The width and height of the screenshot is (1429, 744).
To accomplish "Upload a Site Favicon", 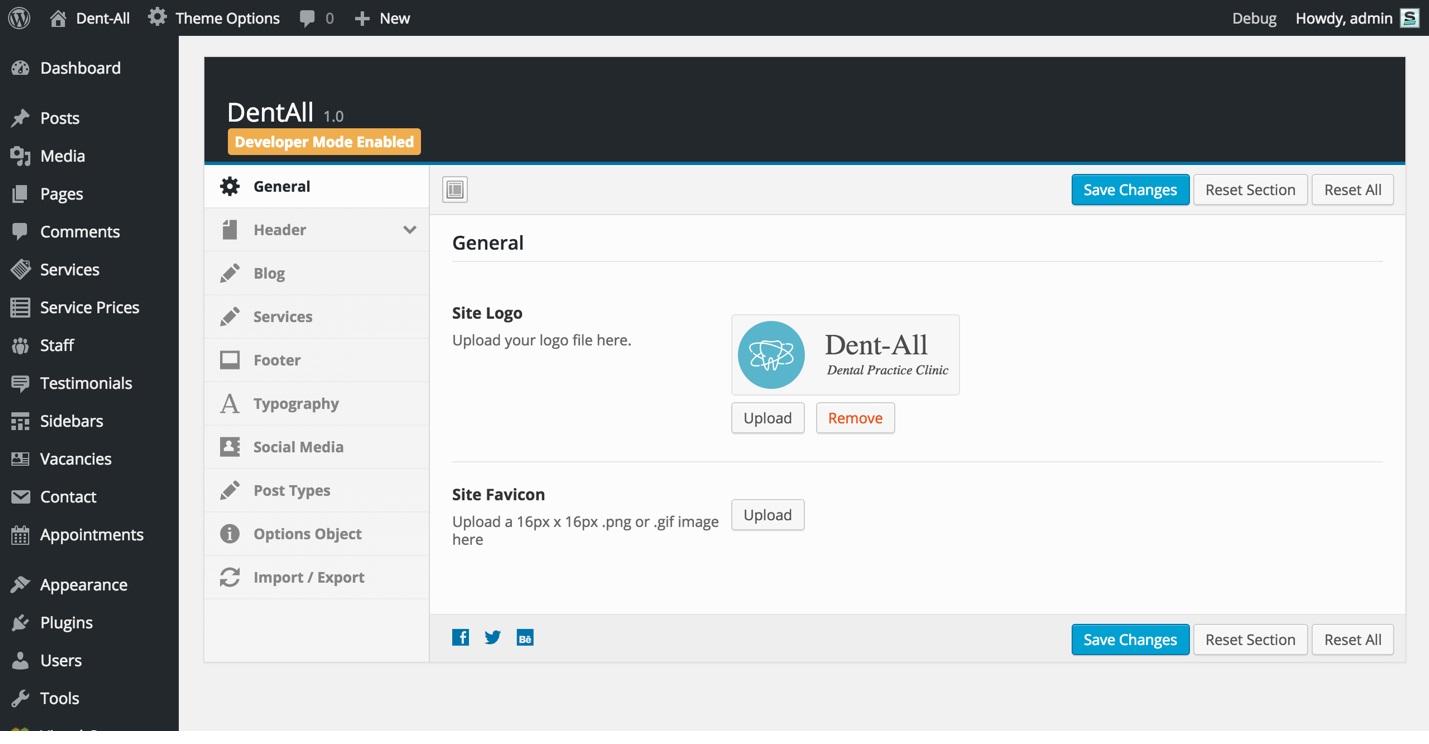I will [x=768, y=515].
